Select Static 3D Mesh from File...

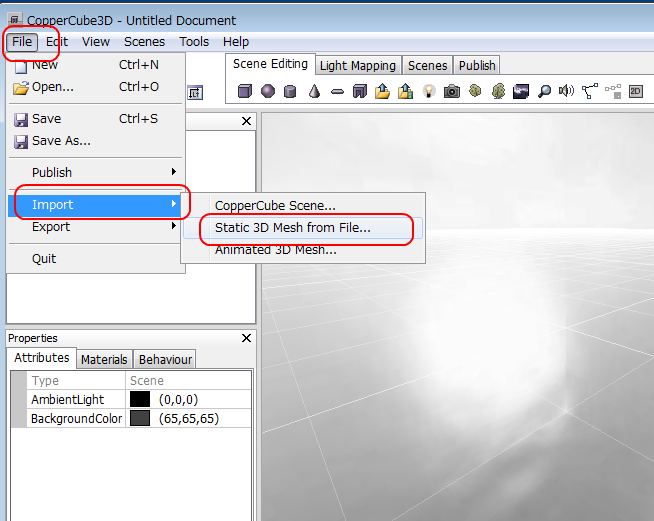(303, 228)
